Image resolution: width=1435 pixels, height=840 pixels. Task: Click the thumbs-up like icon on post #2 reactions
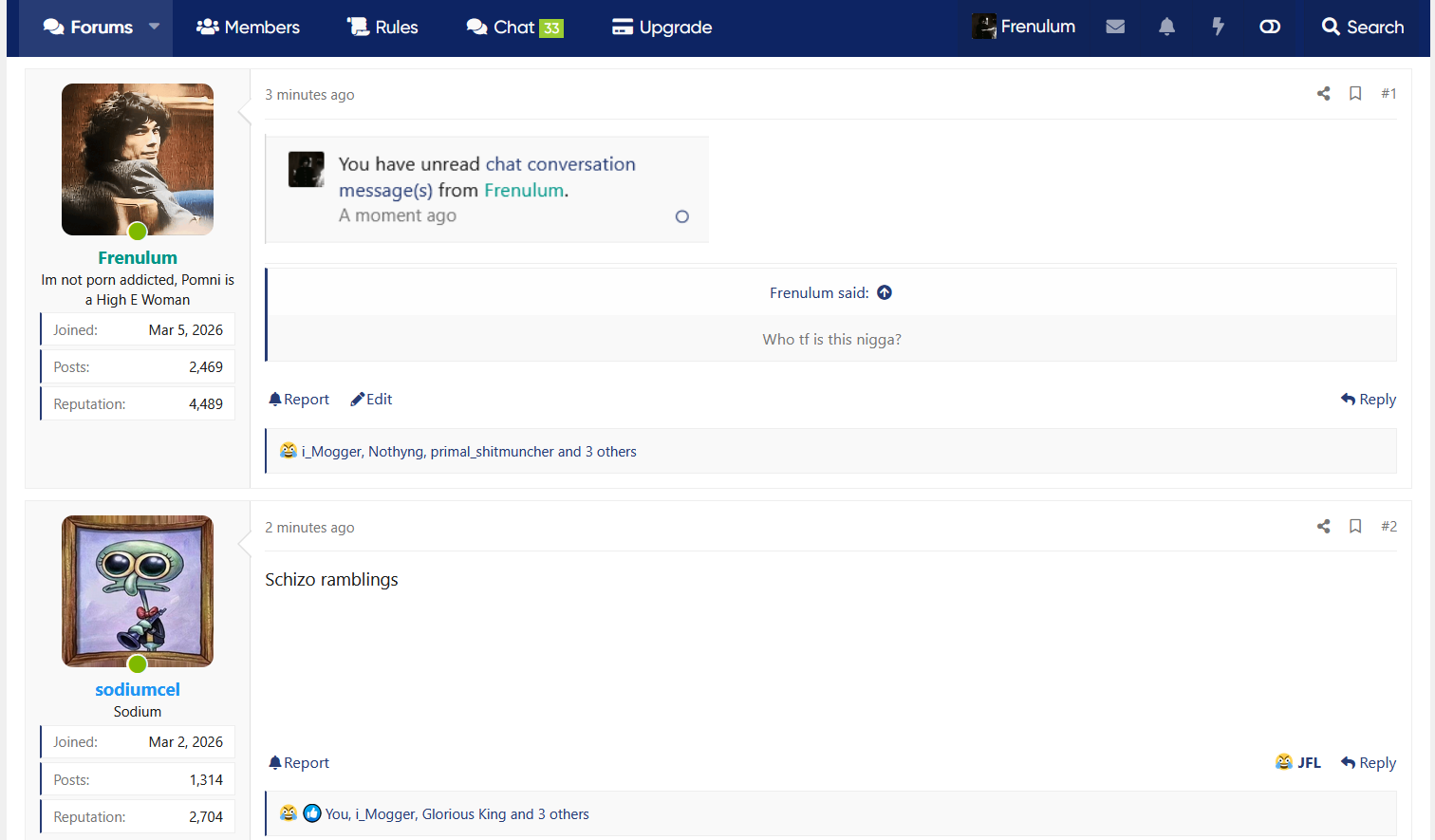point(312,813)
